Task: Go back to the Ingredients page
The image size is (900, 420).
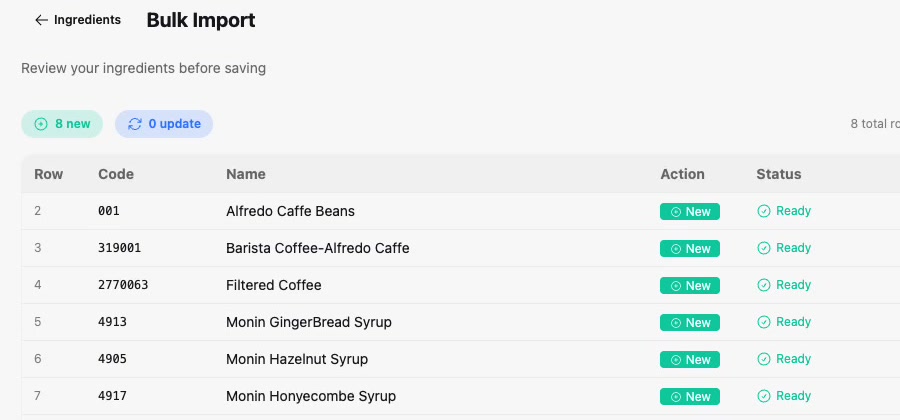Action: coord(77,20)
